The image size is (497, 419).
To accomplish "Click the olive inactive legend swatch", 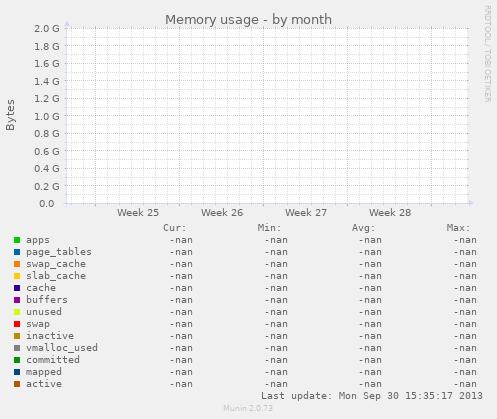I will (17, 336).
